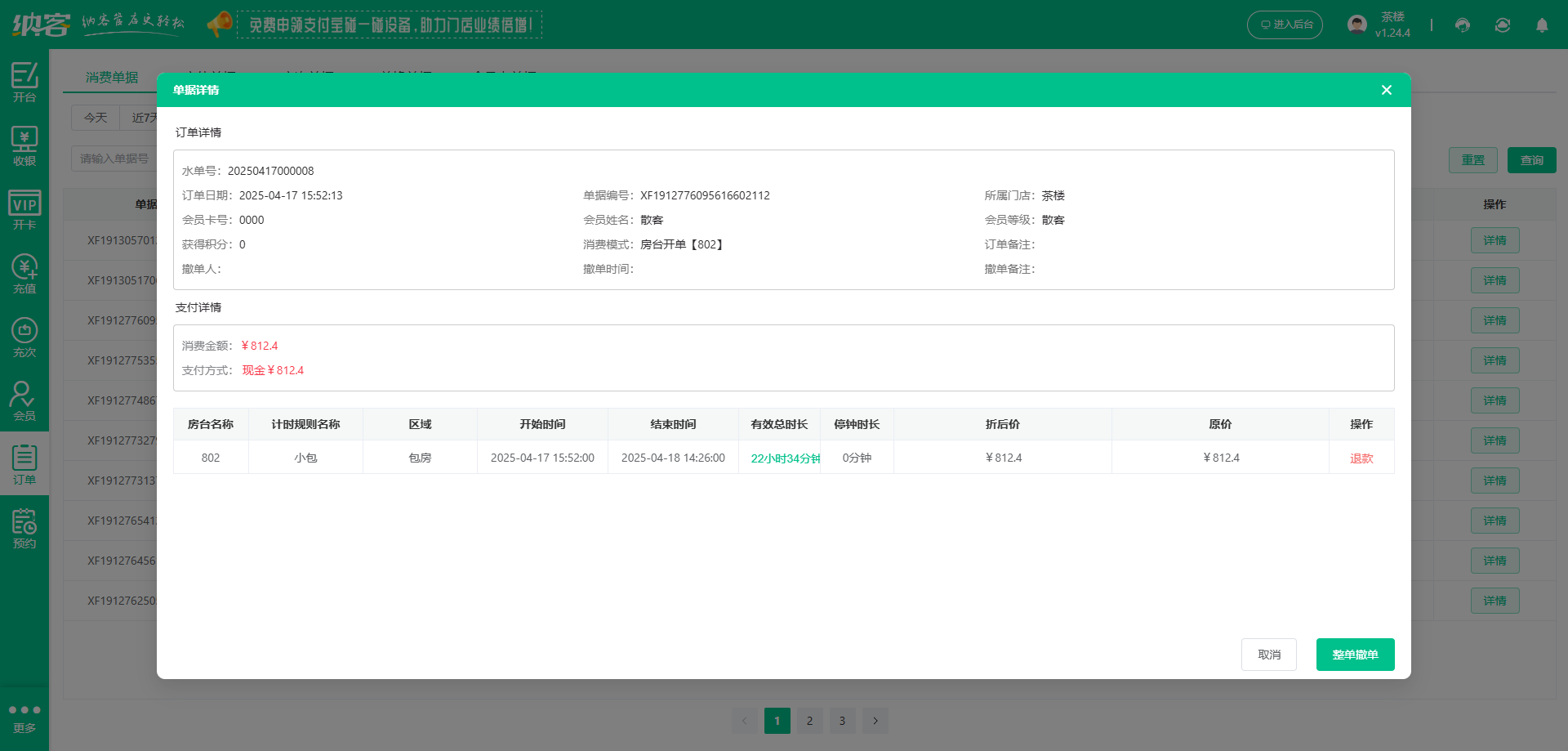Switch to the 消费单据 tab
Screen dimensions: 1568x751
coord(113,78)
